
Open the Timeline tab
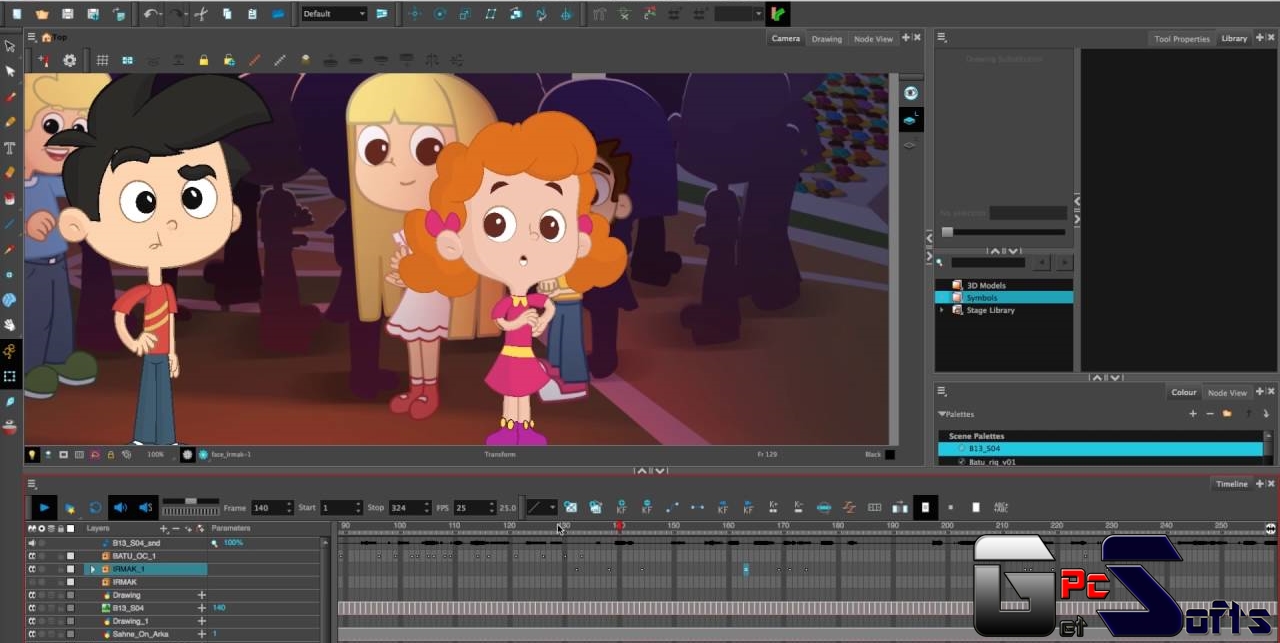1231,484
